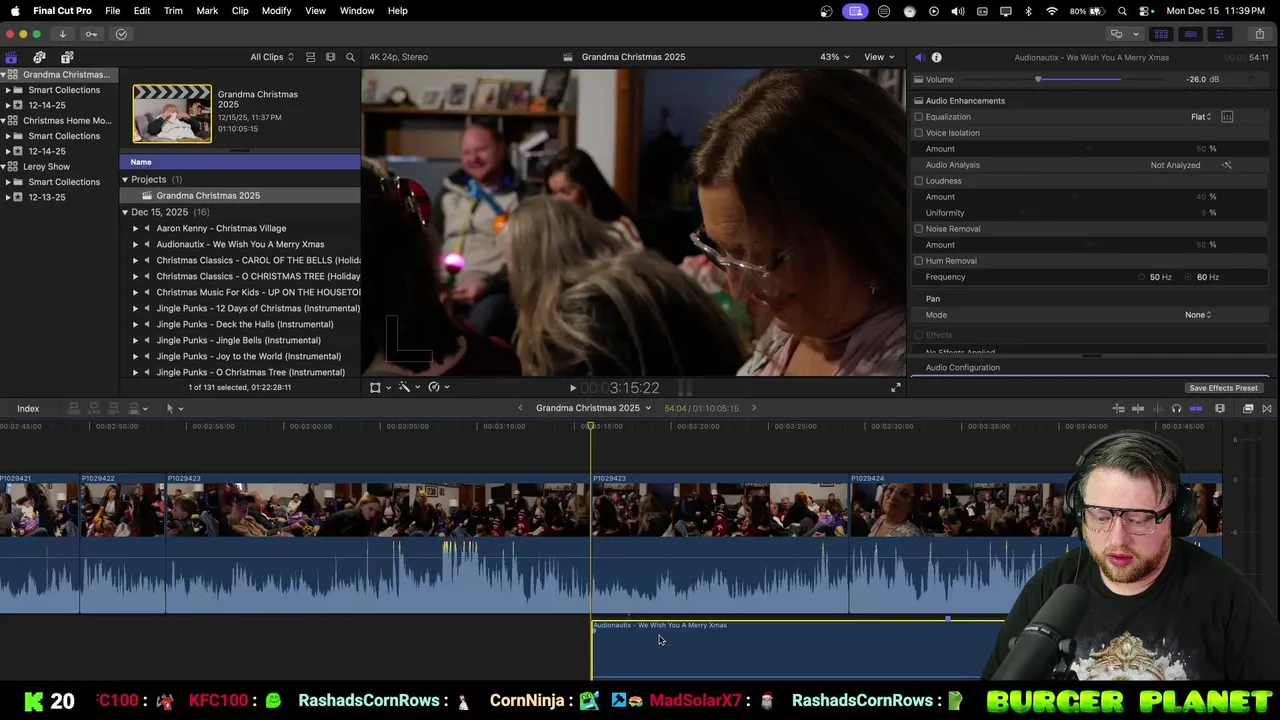The width and height of the screenshot is (1280, 720).
Task: Enable the Voice Isolation checkbox
Action: point(918,133)
